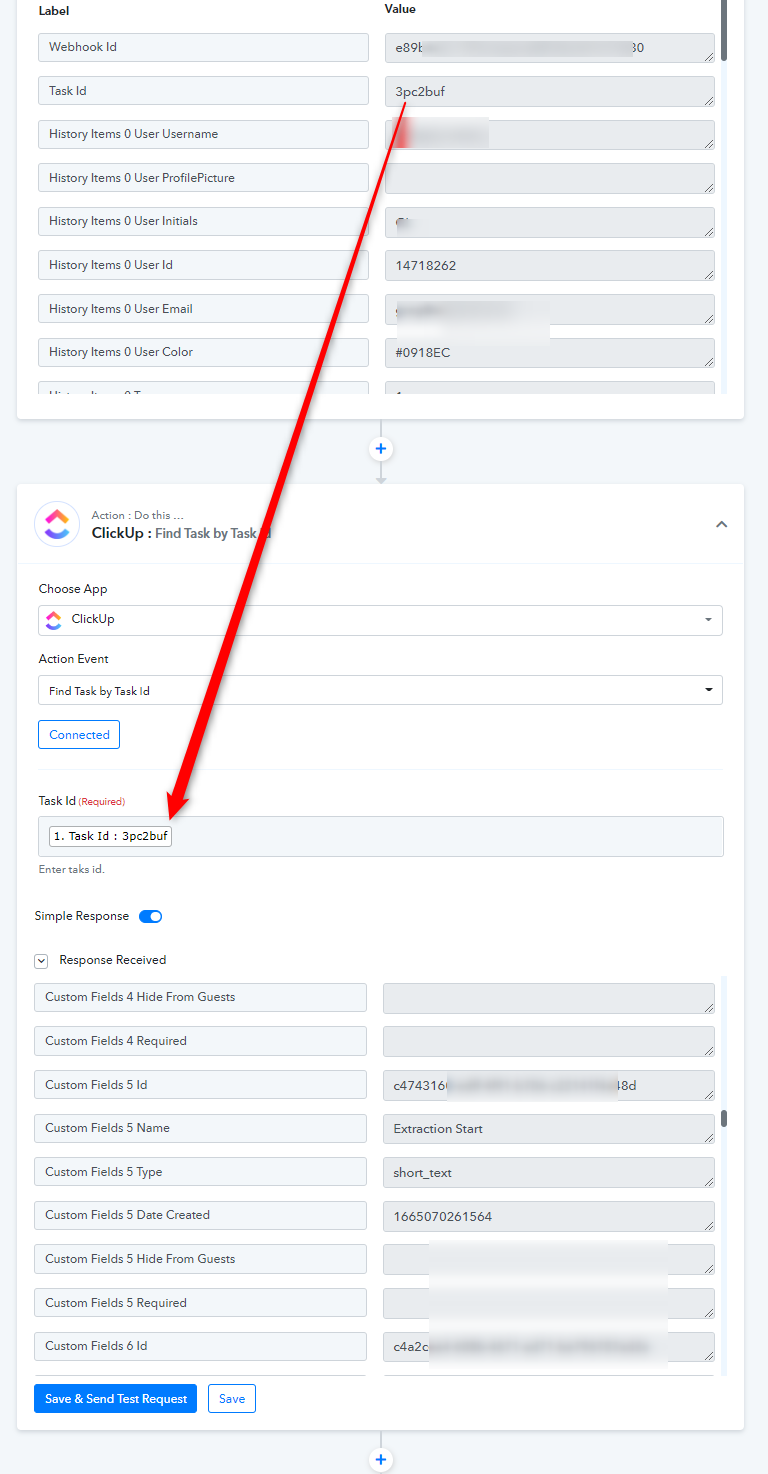The image size is (768, 1474).
Task: Click Save & Send Test Request
Action: [116, 1398]
